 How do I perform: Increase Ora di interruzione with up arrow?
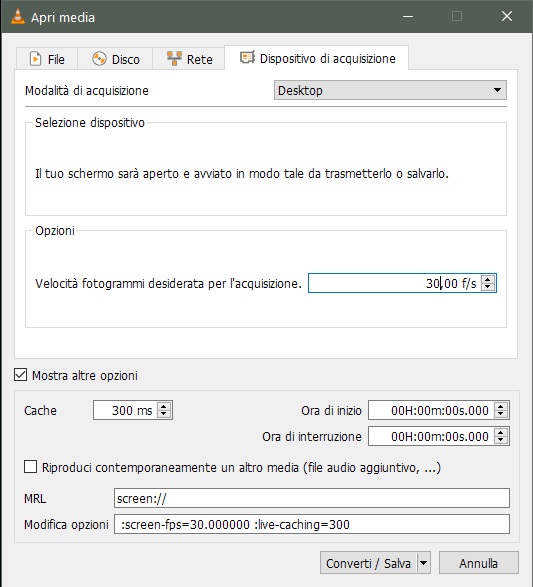(x=501, y=432)
